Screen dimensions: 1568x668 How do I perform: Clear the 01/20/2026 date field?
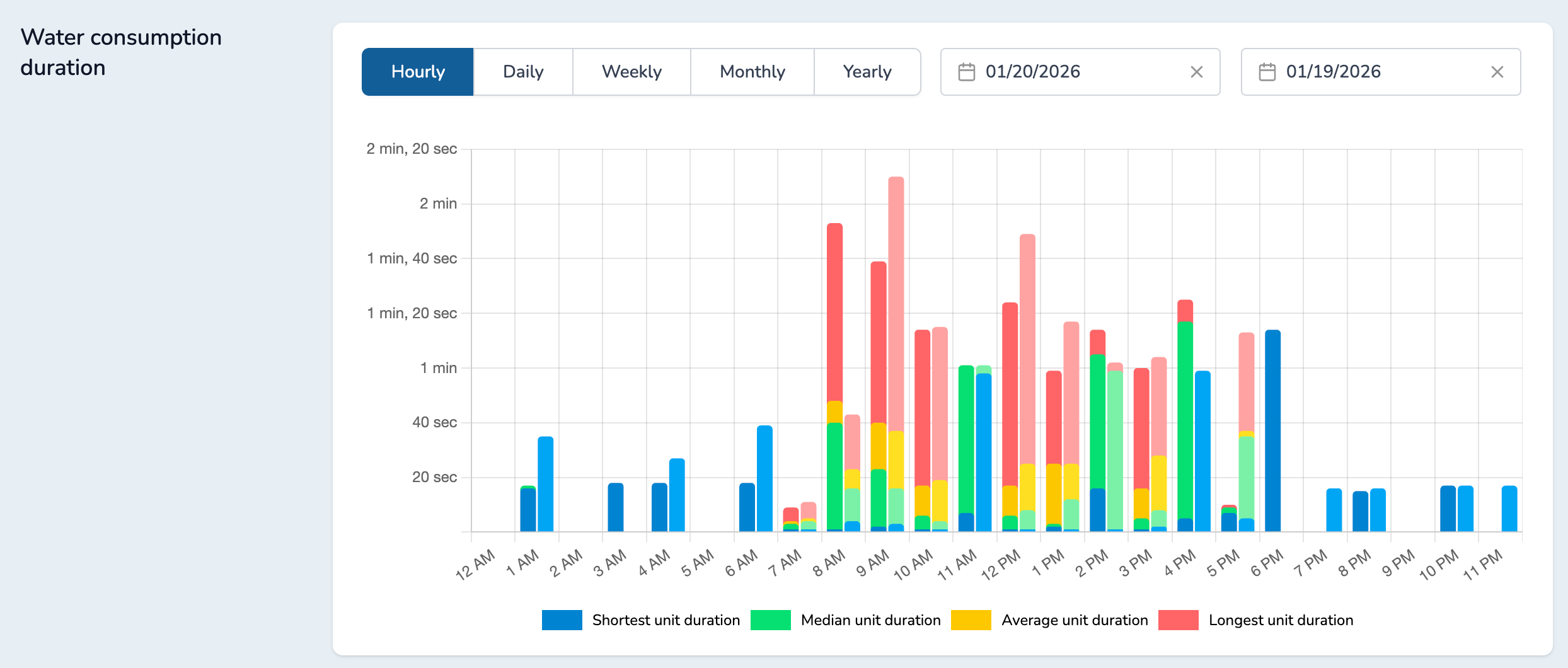(x=1196, y=72)
